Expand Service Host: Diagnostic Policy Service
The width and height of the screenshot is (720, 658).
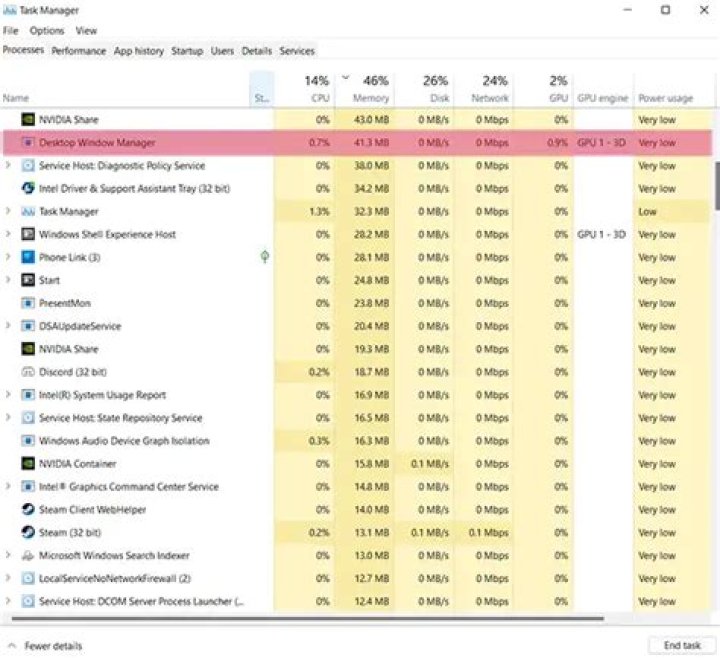click(x=9, y=166)
